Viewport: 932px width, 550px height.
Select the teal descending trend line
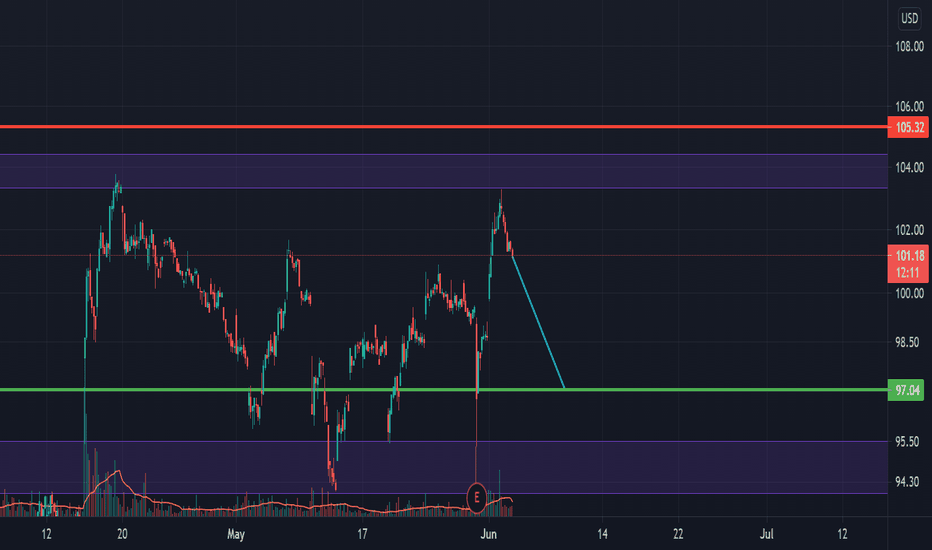coord(538,322)
